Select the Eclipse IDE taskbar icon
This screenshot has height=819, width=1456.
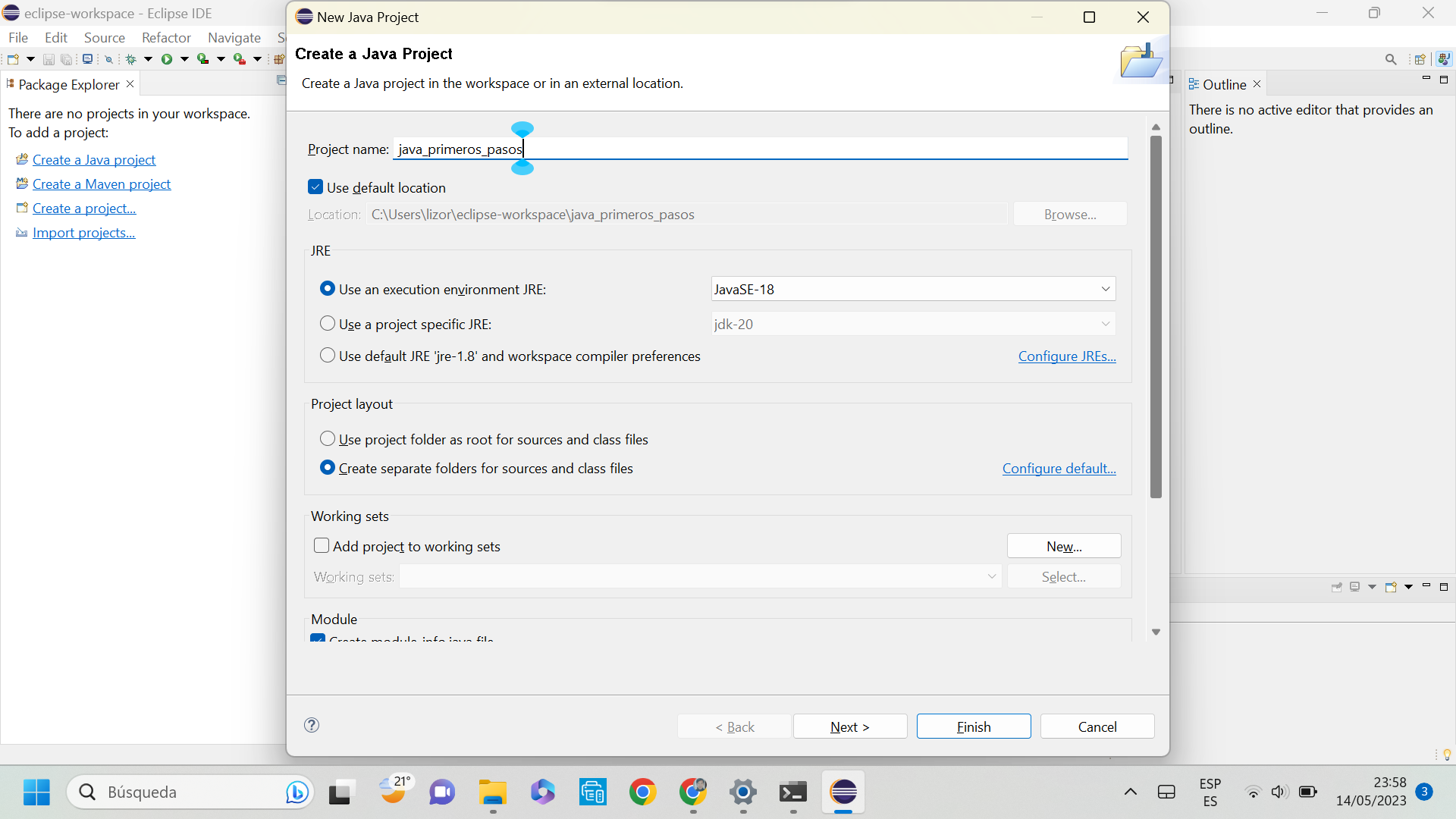tap(843, 791)
